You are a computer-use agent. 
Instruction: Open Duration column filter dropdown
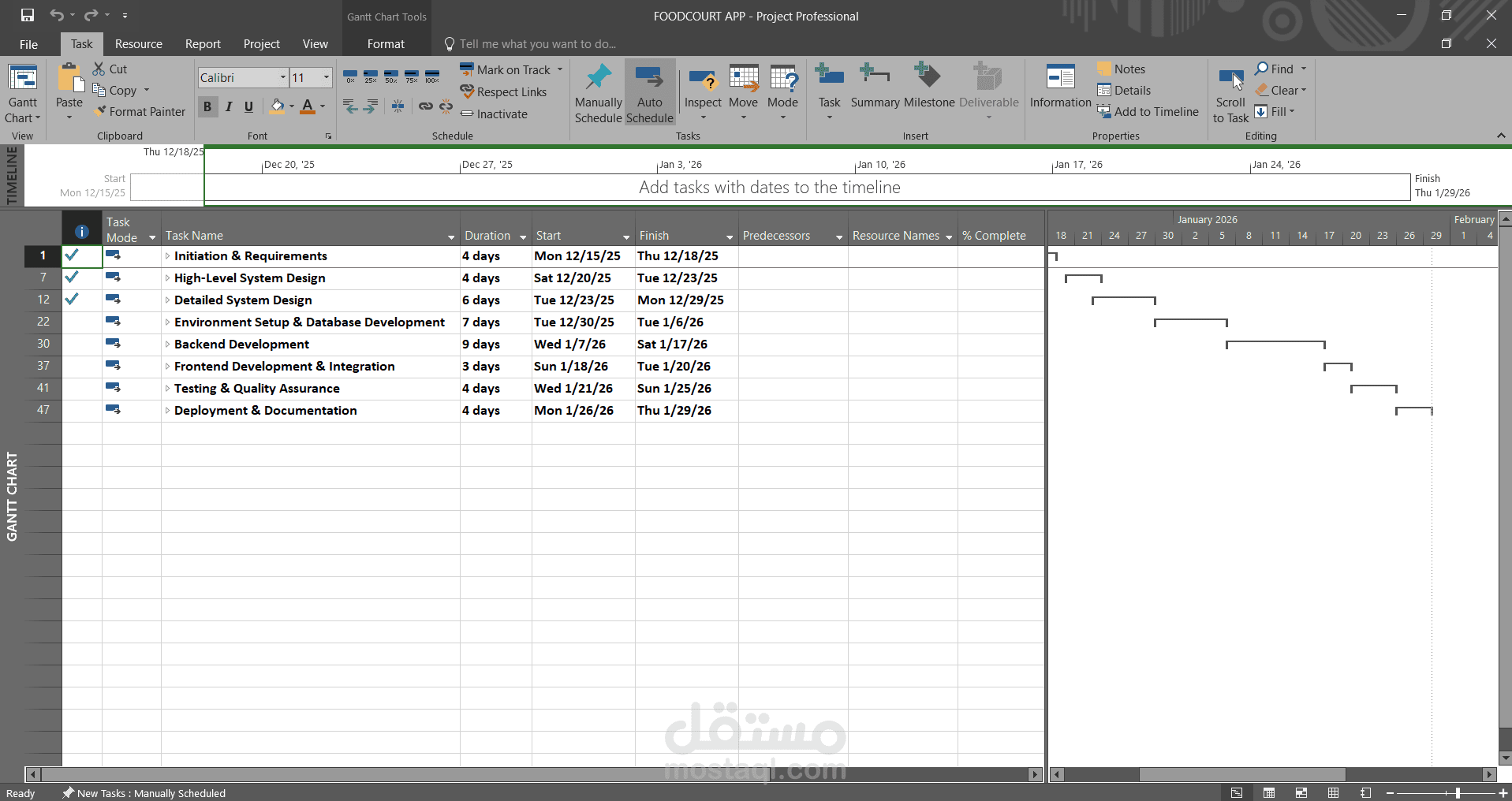(x=523, y=237)
